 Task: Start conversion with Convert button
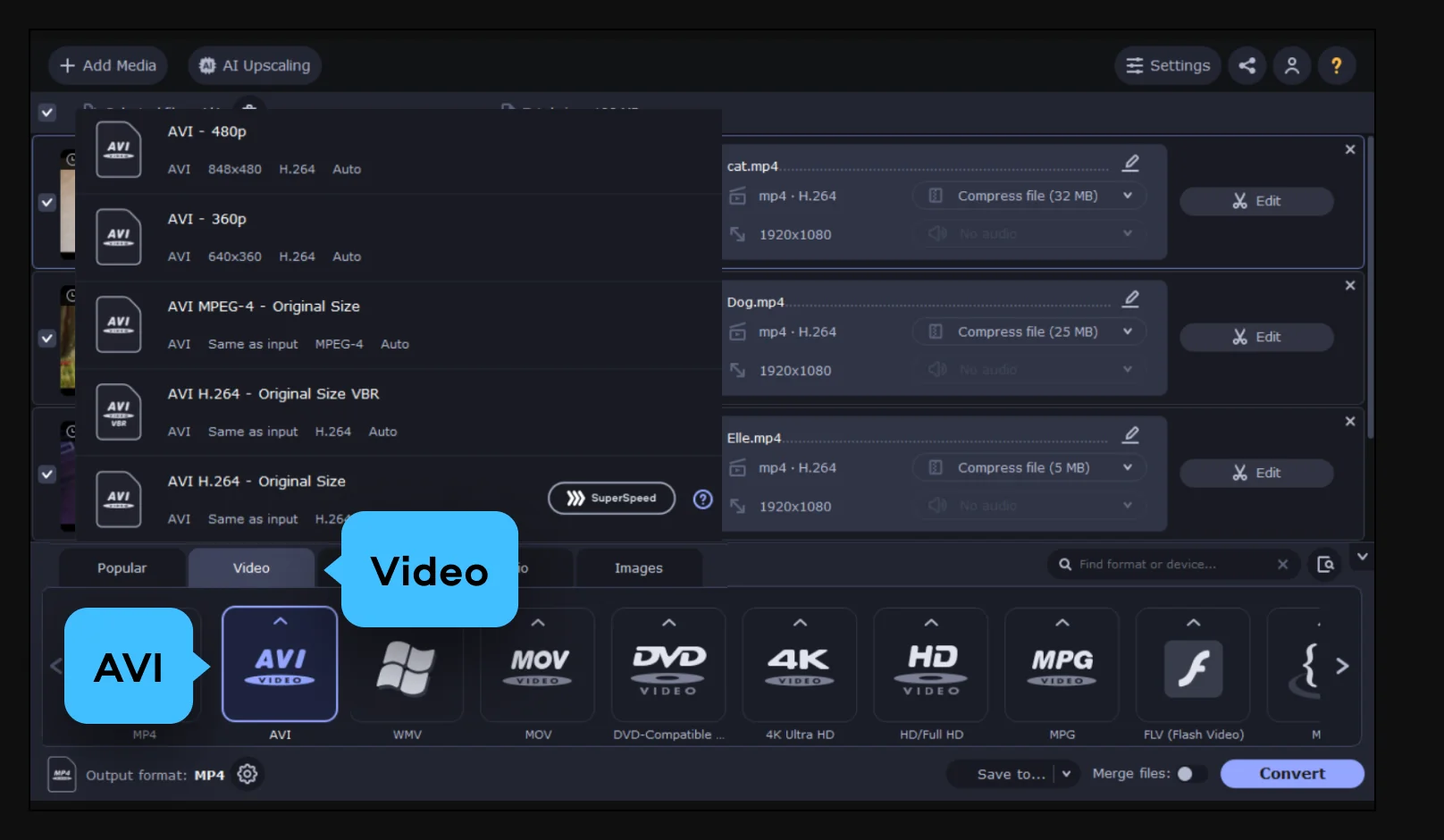coord(1292,774)
